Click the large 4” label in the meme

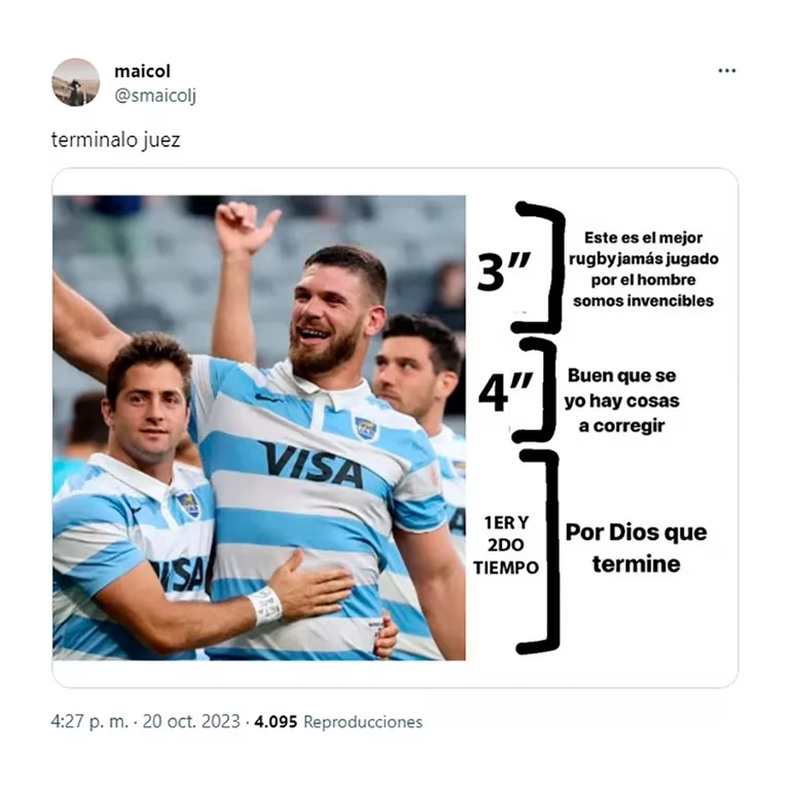point(505,392)
